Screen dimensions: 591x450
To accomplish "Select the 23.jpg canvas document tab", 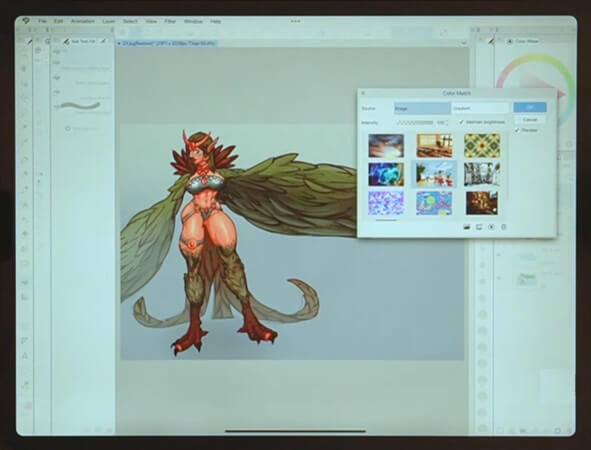I will (167, 44).
